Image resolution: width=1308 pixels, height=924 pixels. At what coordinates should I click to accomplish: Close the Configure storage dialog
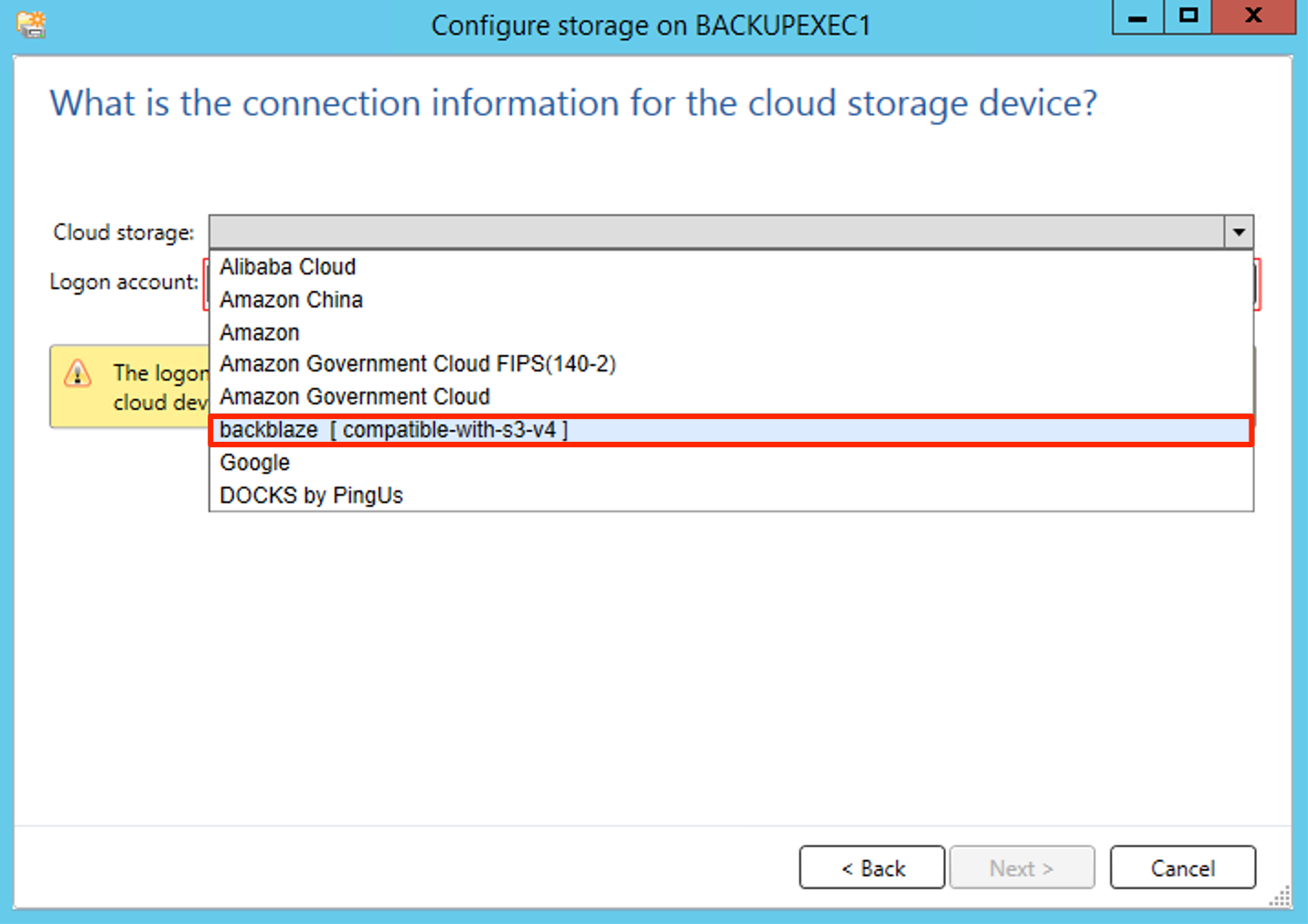click(x=1254, y=16)
